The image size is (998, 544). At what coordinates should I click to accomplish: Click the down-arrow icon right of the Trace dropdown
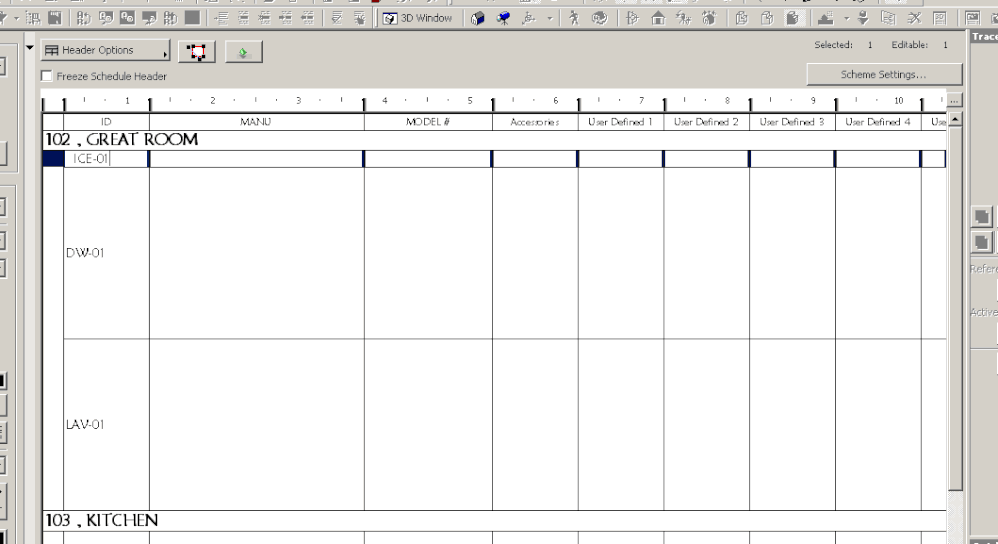863,18
